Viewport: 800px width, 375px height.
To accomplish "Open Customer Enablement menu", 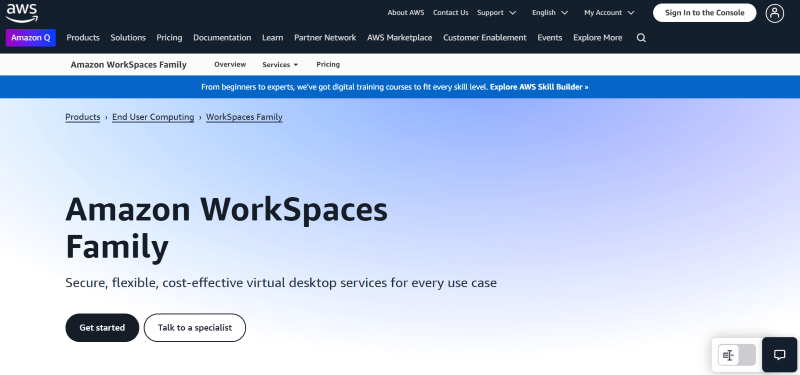I will pos(485,38).
